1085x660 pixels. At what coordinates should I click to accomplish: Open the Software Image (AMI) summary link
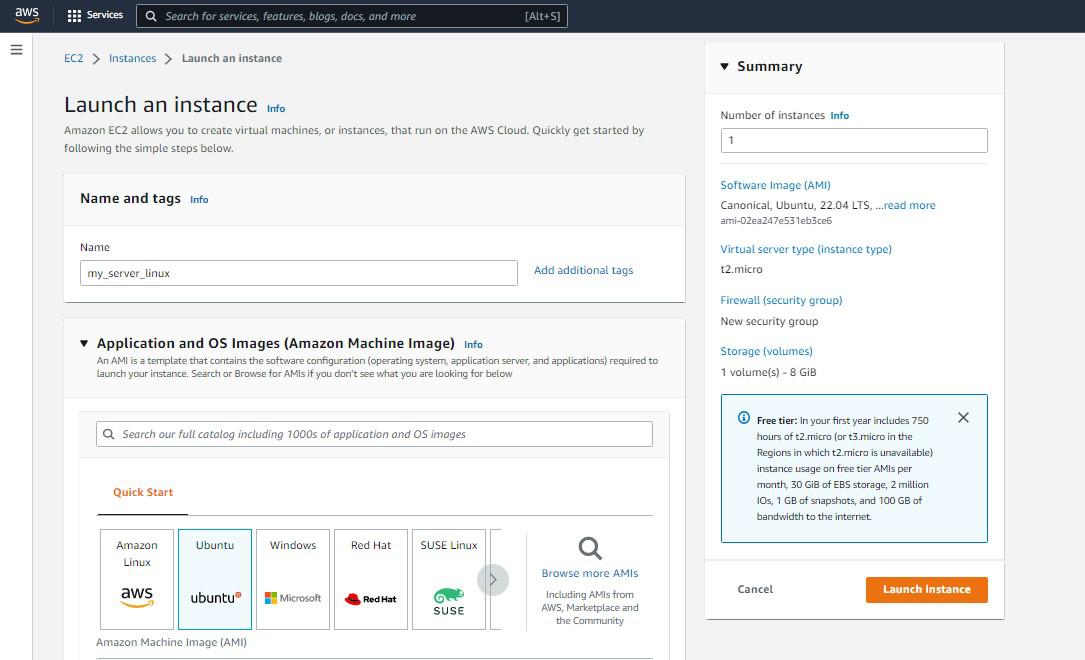(775, 185)
